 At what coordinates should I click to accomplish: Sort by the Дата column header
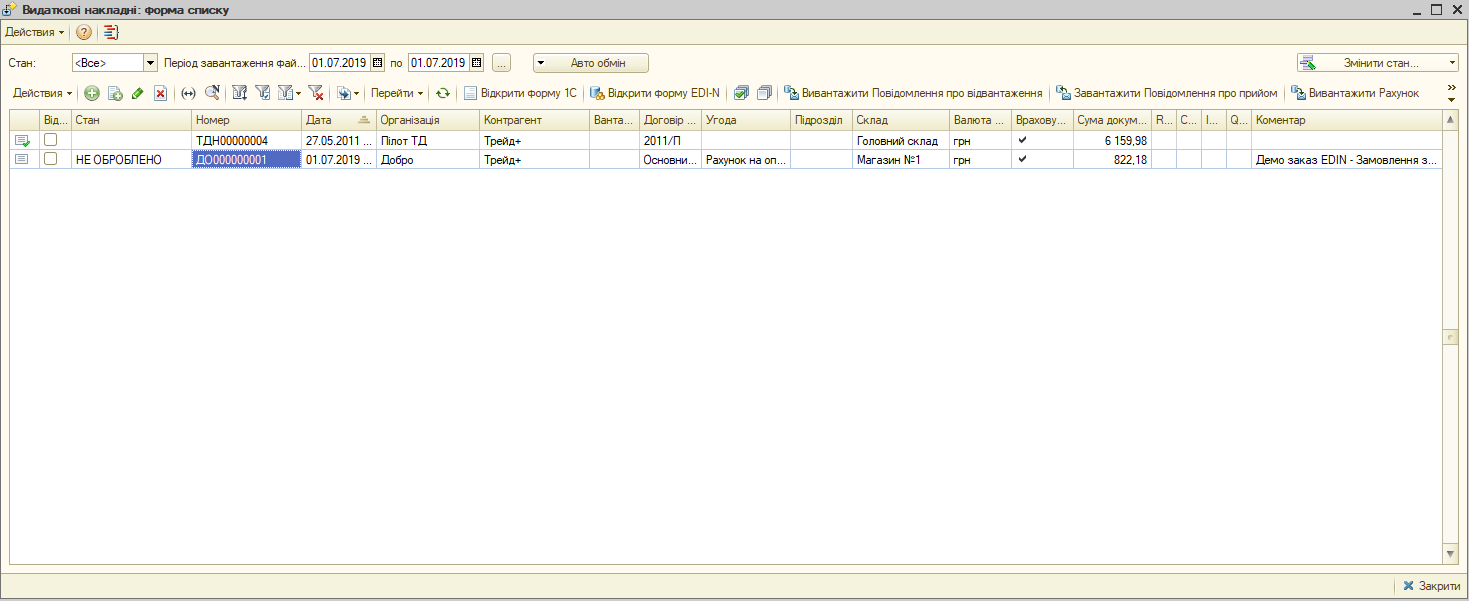click(338, 120)
